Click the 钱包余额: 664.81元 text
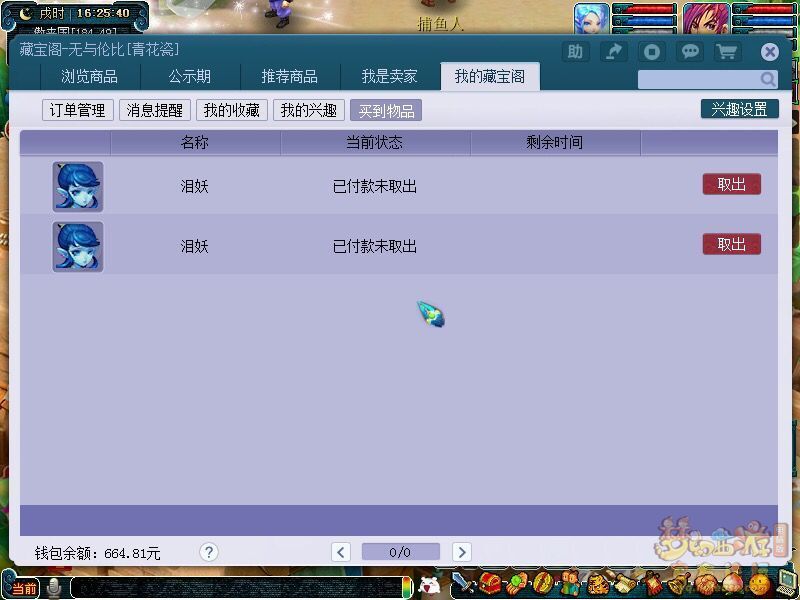This screenshot has height=600, width=800. (x=97, y=553)
